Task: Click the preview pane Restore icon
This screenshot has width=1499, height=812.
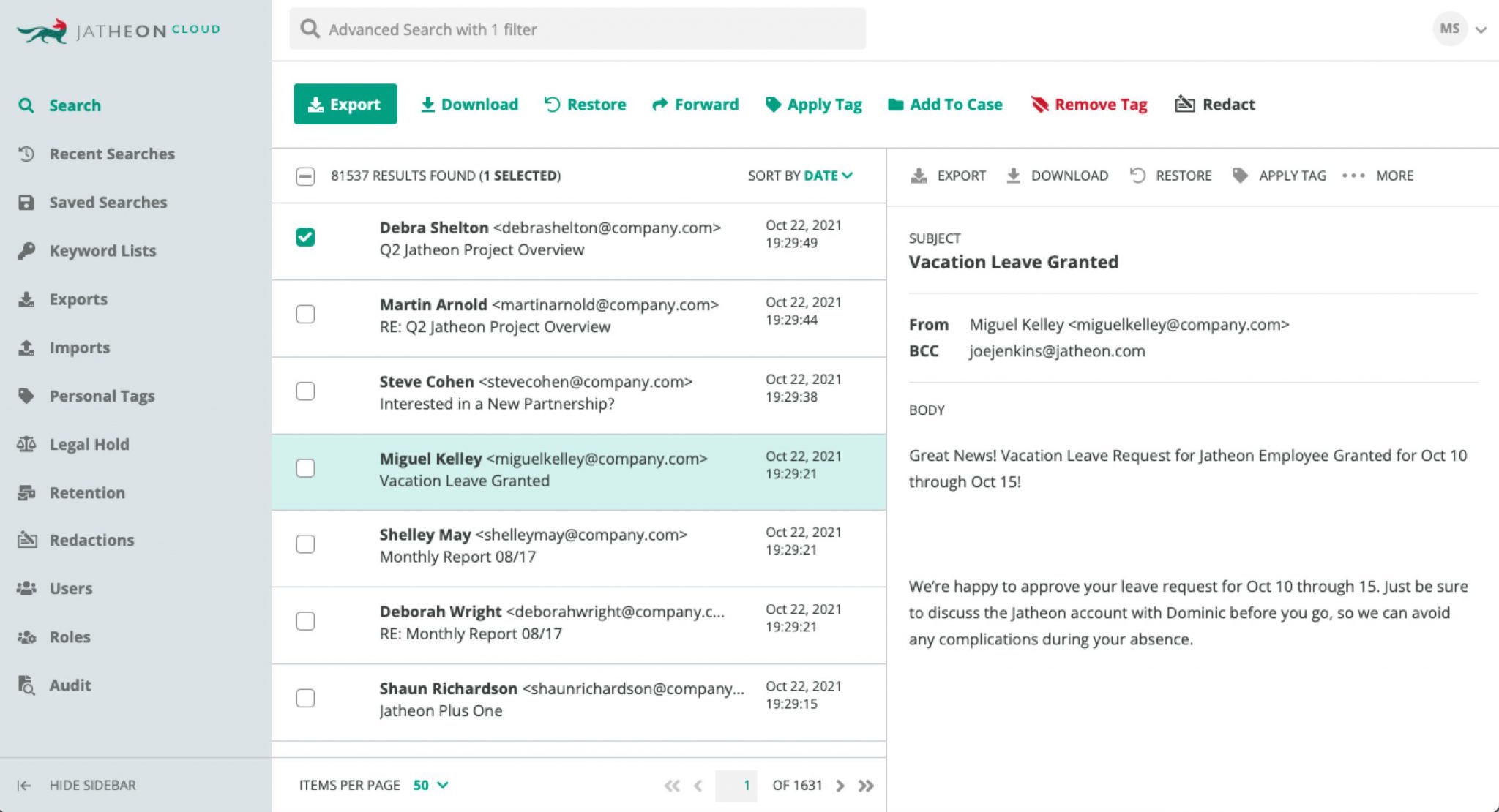Action: pos(1137,176)
